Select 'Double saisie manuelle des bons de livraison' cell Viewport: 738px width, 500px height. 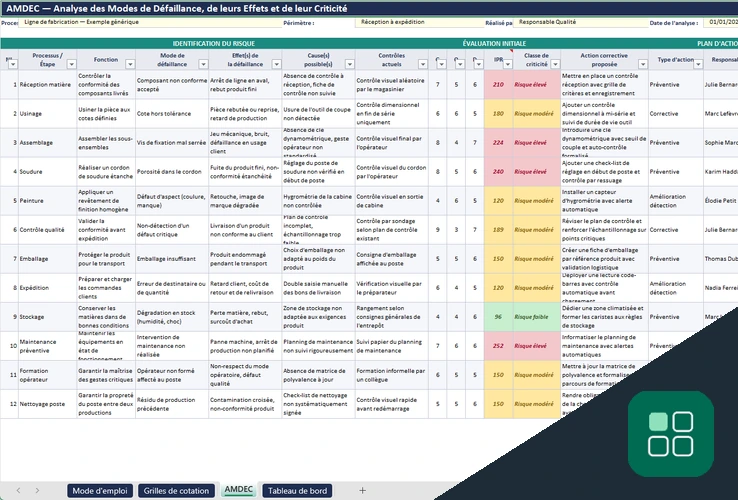point(318,288)
